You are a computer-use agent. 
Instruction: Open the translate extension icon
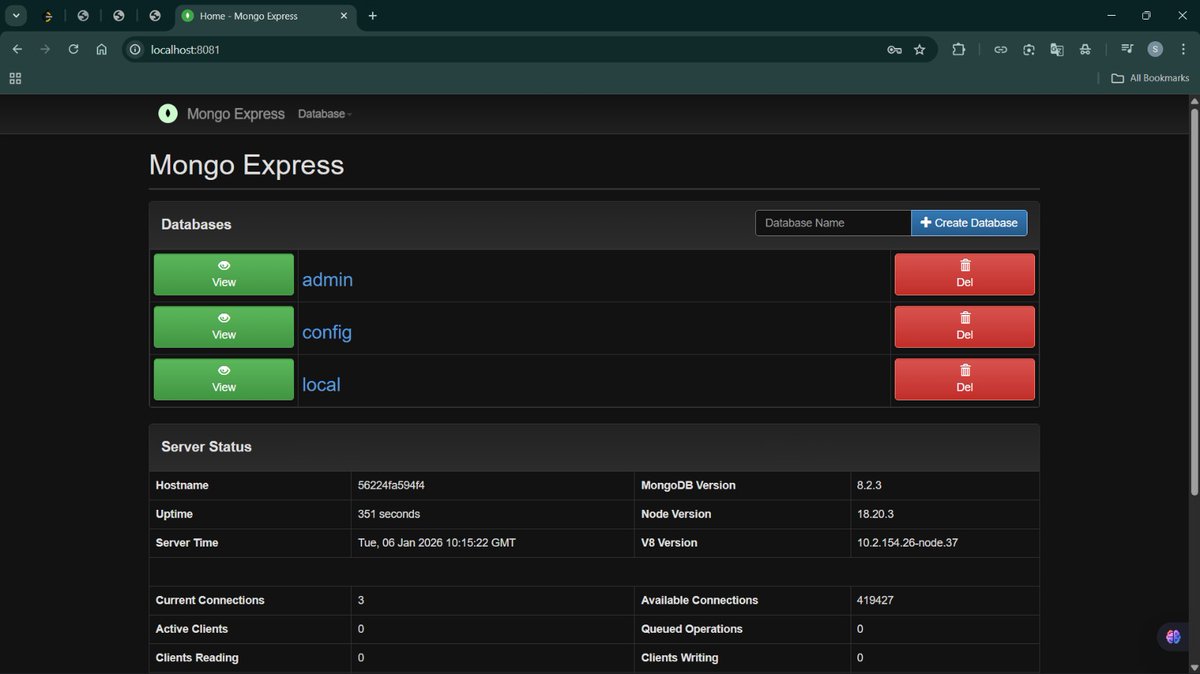[x=1056, y=49]
